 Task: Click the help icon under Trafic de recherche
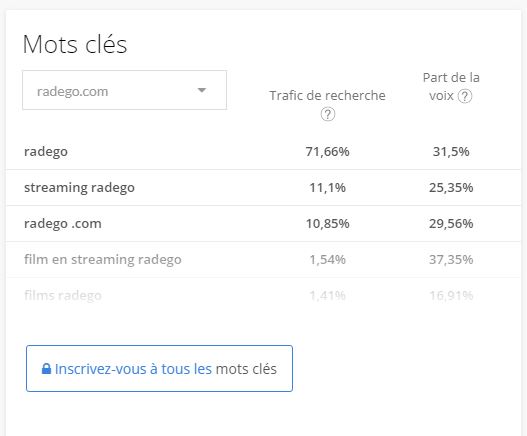[x=328, y=114]
